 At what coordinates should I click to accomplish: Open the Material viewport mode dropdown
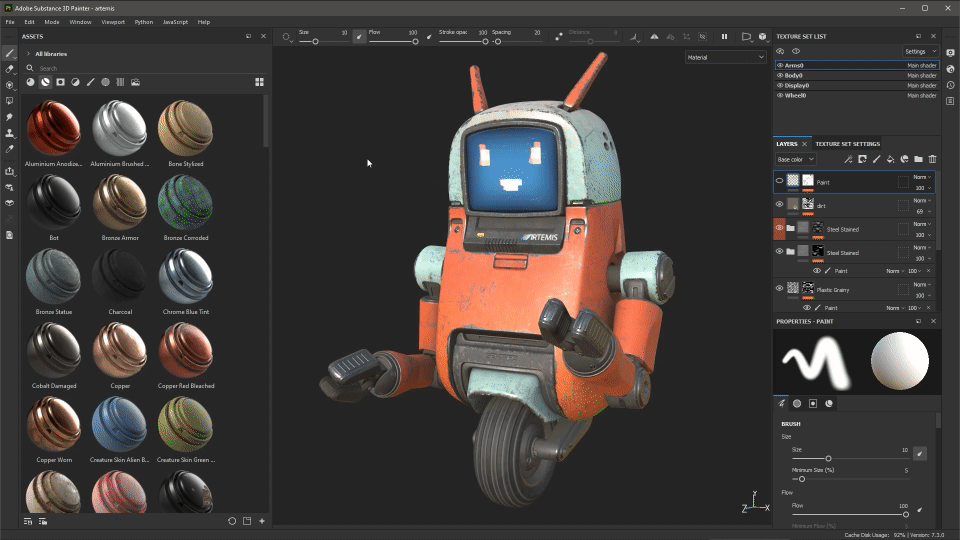point(725,57)
